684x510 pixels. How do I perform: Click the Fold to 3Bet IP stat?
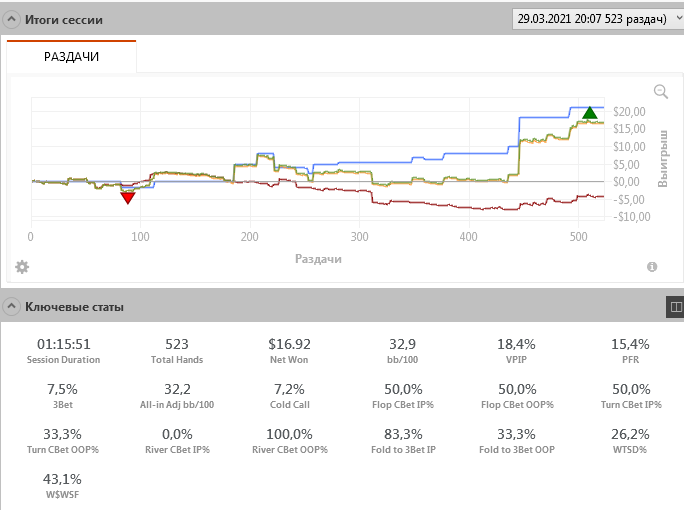pos(403,441)
